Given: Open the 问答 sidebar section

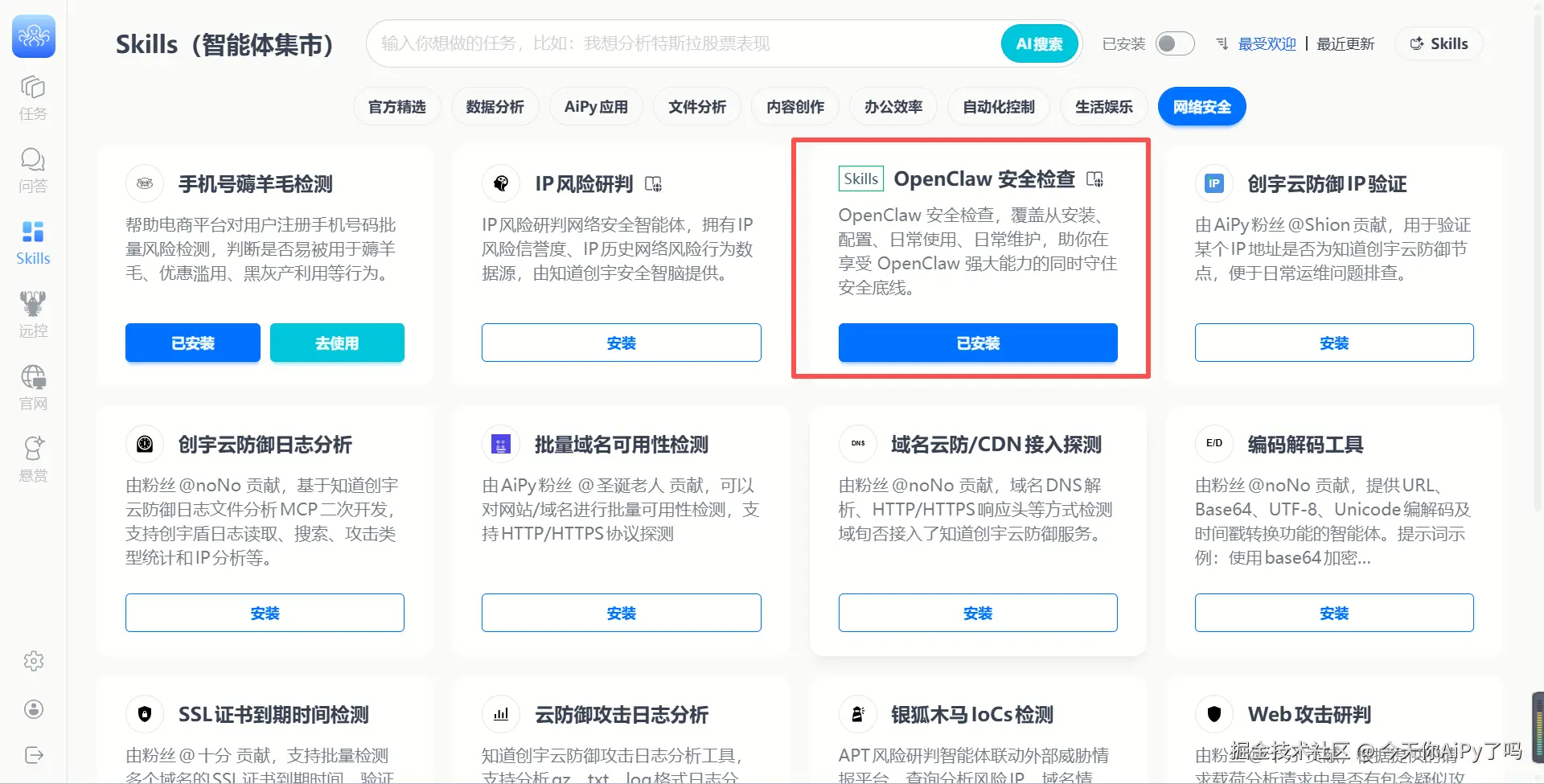Looking at the screenshot, I should point(33,170).
